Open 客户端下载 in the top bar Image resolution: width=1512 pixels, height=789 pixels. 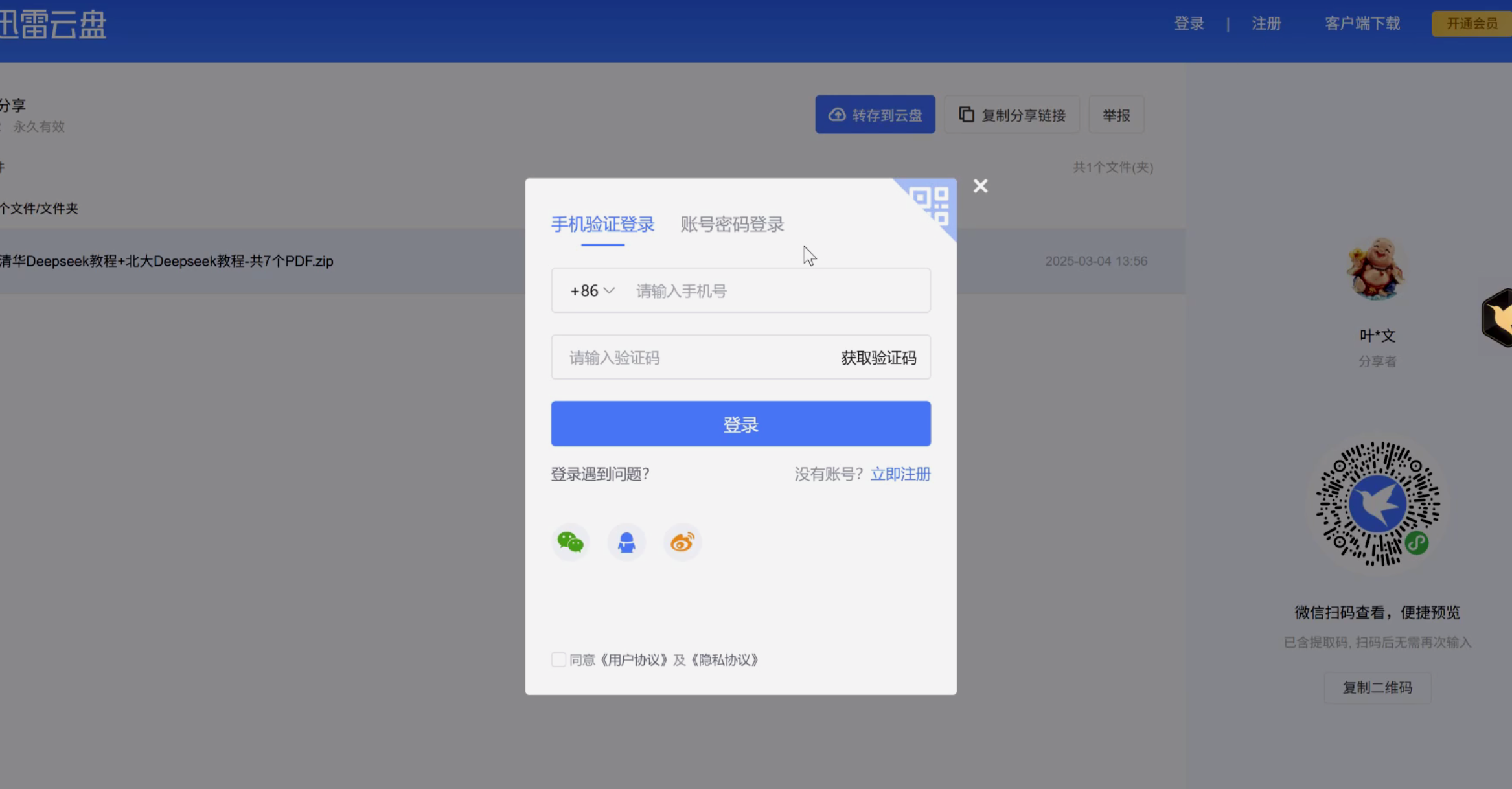pos(1362,23)
